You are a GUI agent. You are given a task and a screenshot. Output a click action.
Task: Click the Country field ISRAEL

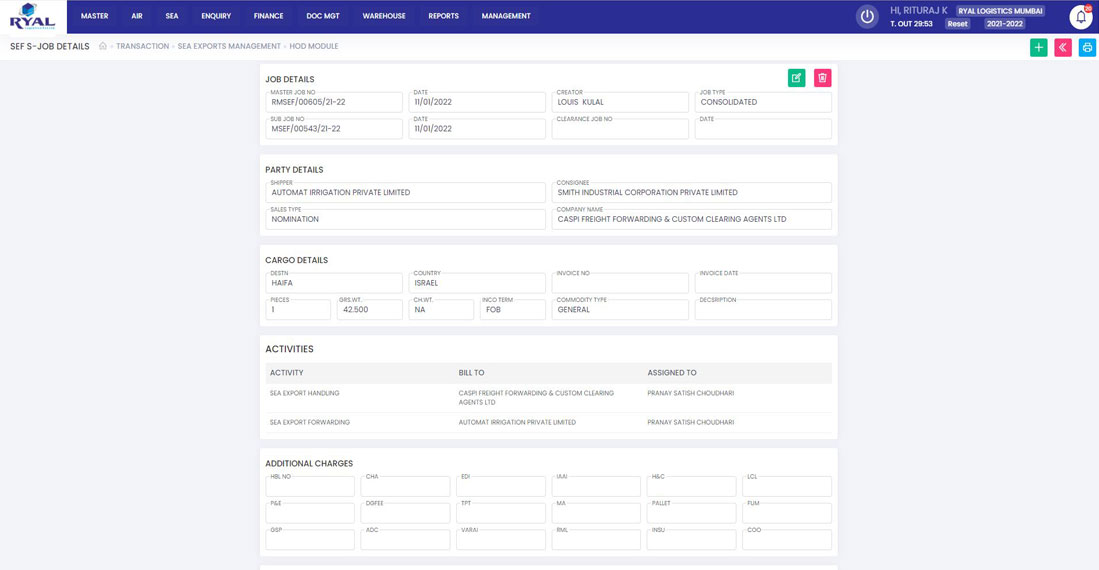tap(477, 283)
